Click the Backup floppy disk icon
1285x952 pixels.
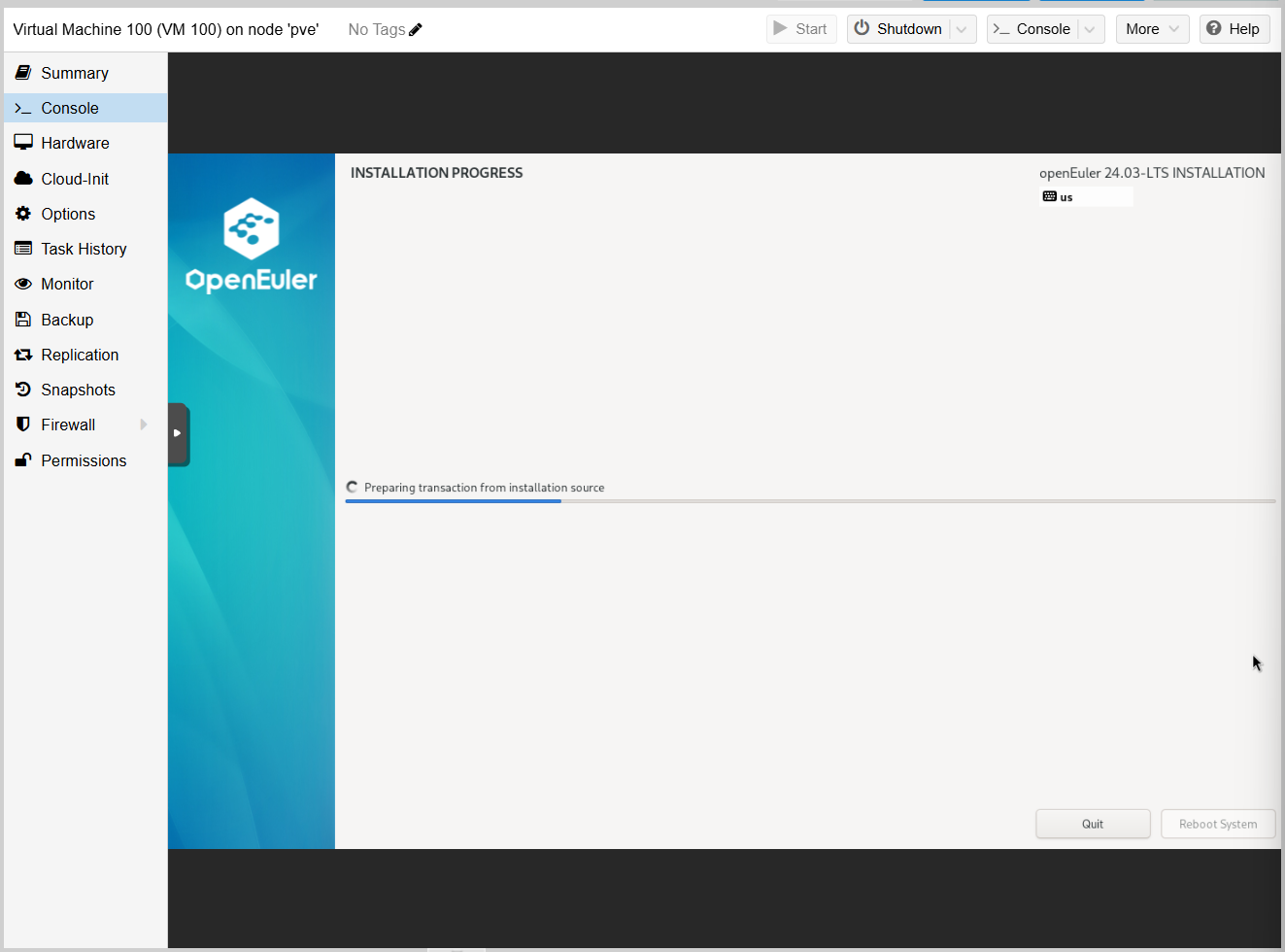click(23, 320)
